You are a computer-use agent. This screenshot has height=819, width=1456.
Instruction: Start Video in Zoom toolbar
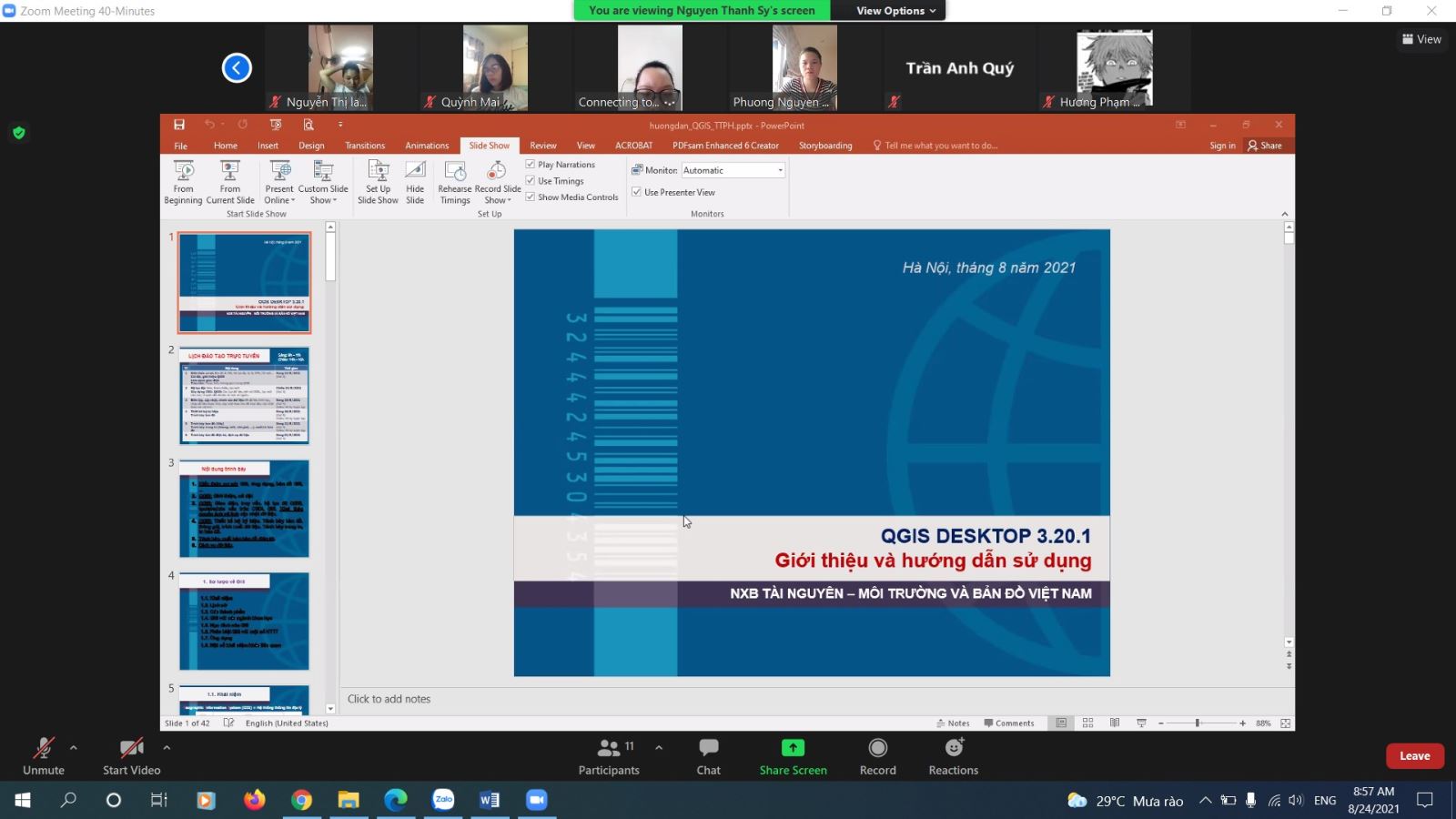point(132,756)
